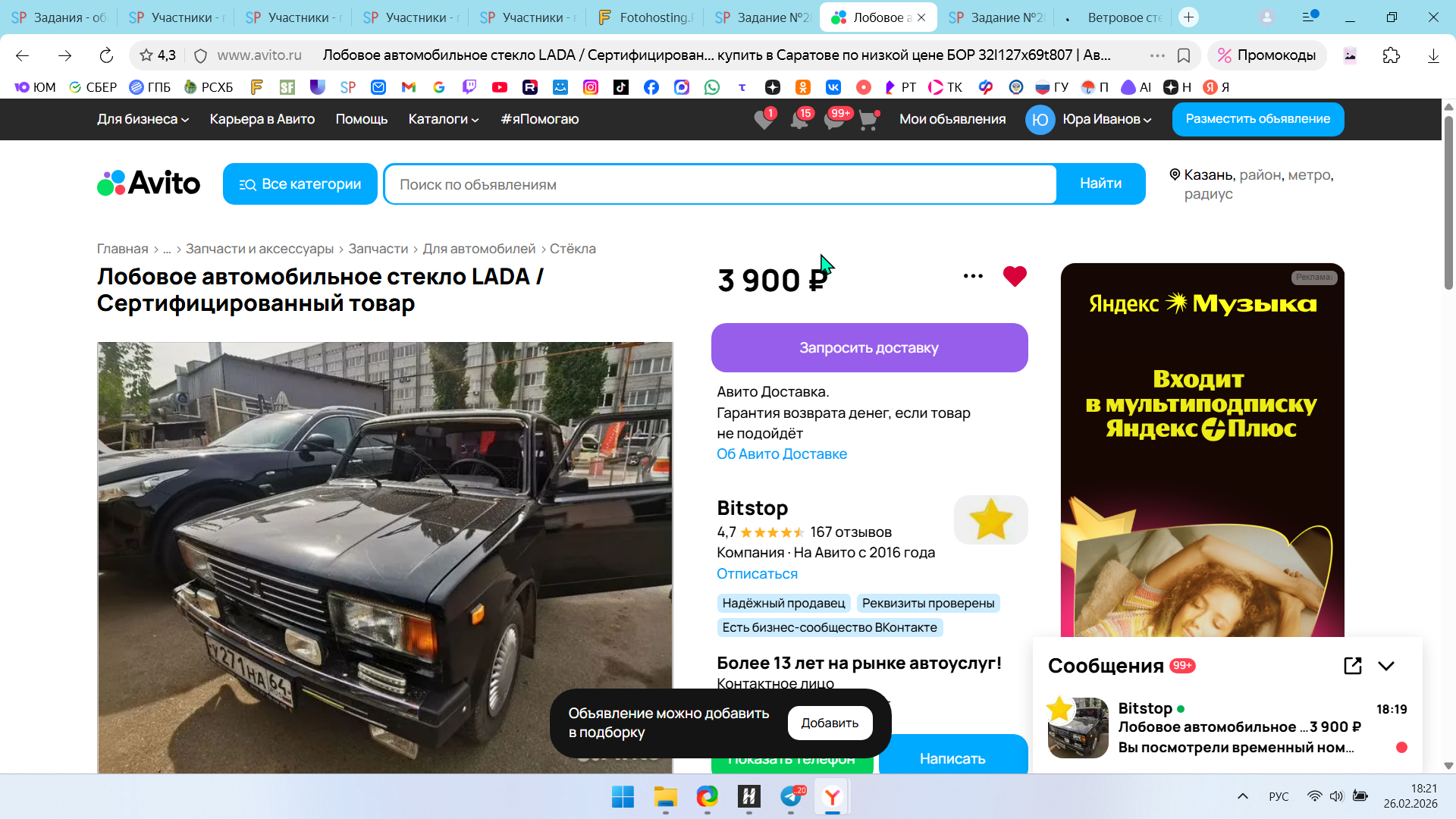Open Об Авито Доставке link
This screenshot has width=1456, height=819.
(x=782, y=454)
